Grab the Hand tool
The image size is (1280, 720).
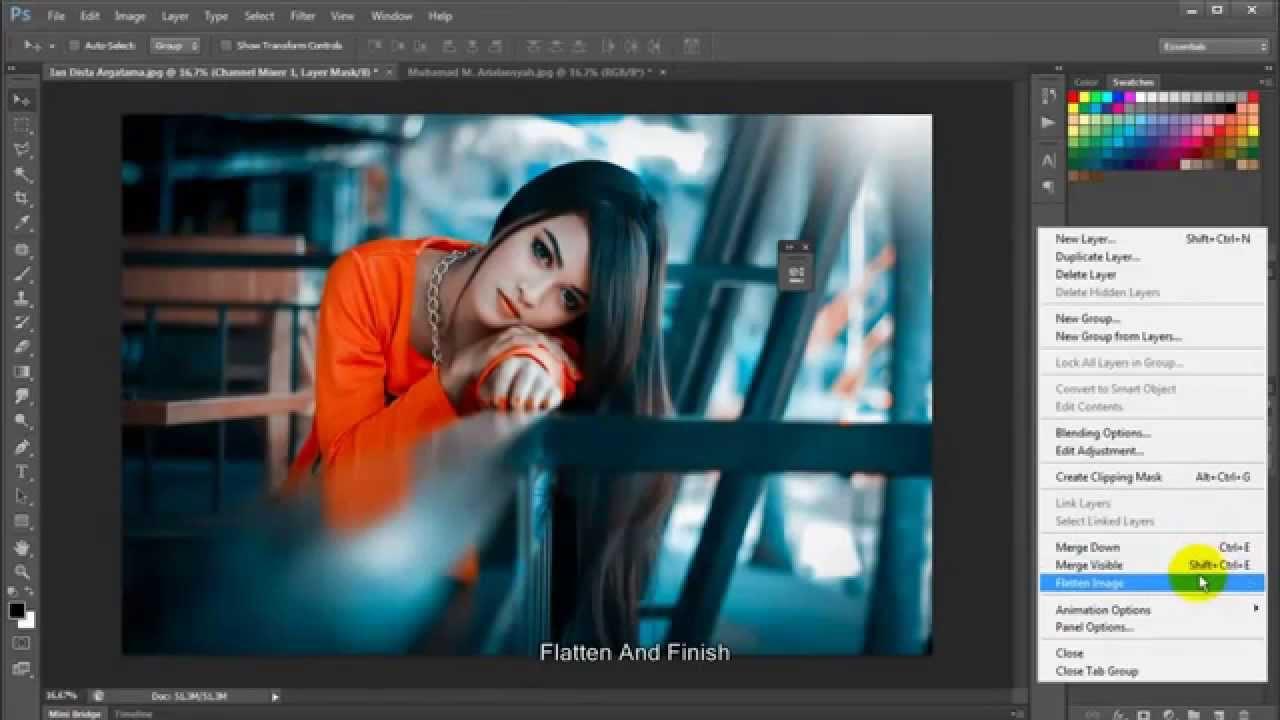(x=20, y=546)
